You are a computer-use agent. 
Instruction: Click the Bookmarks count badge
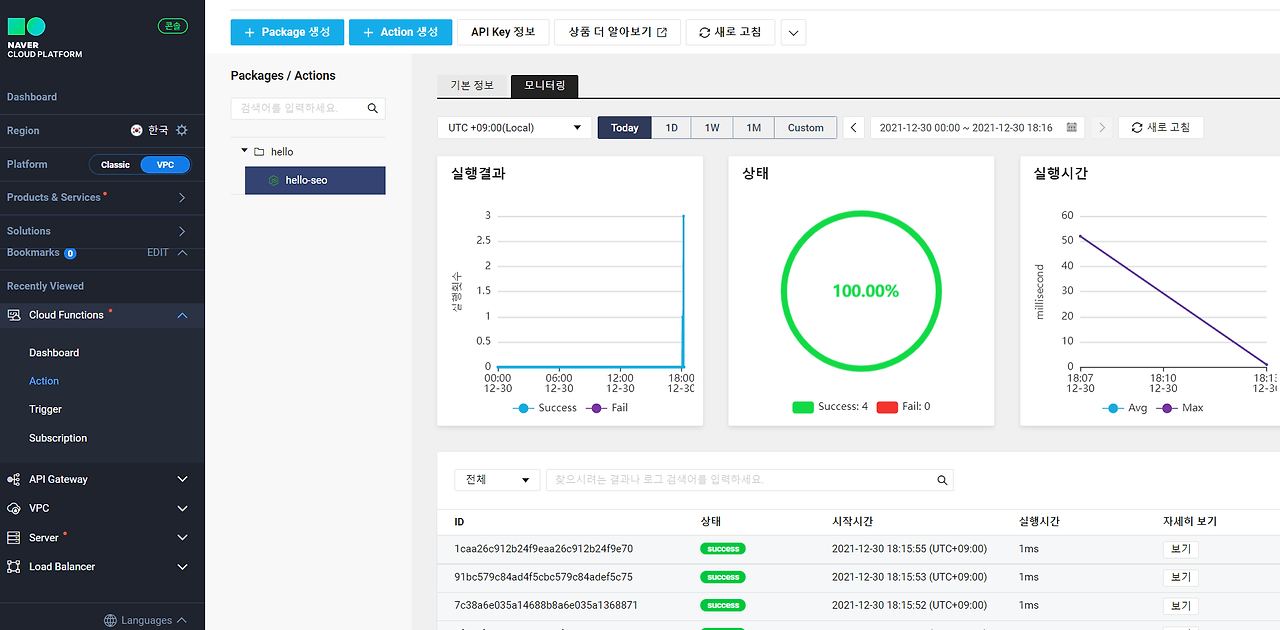[70, 253]
